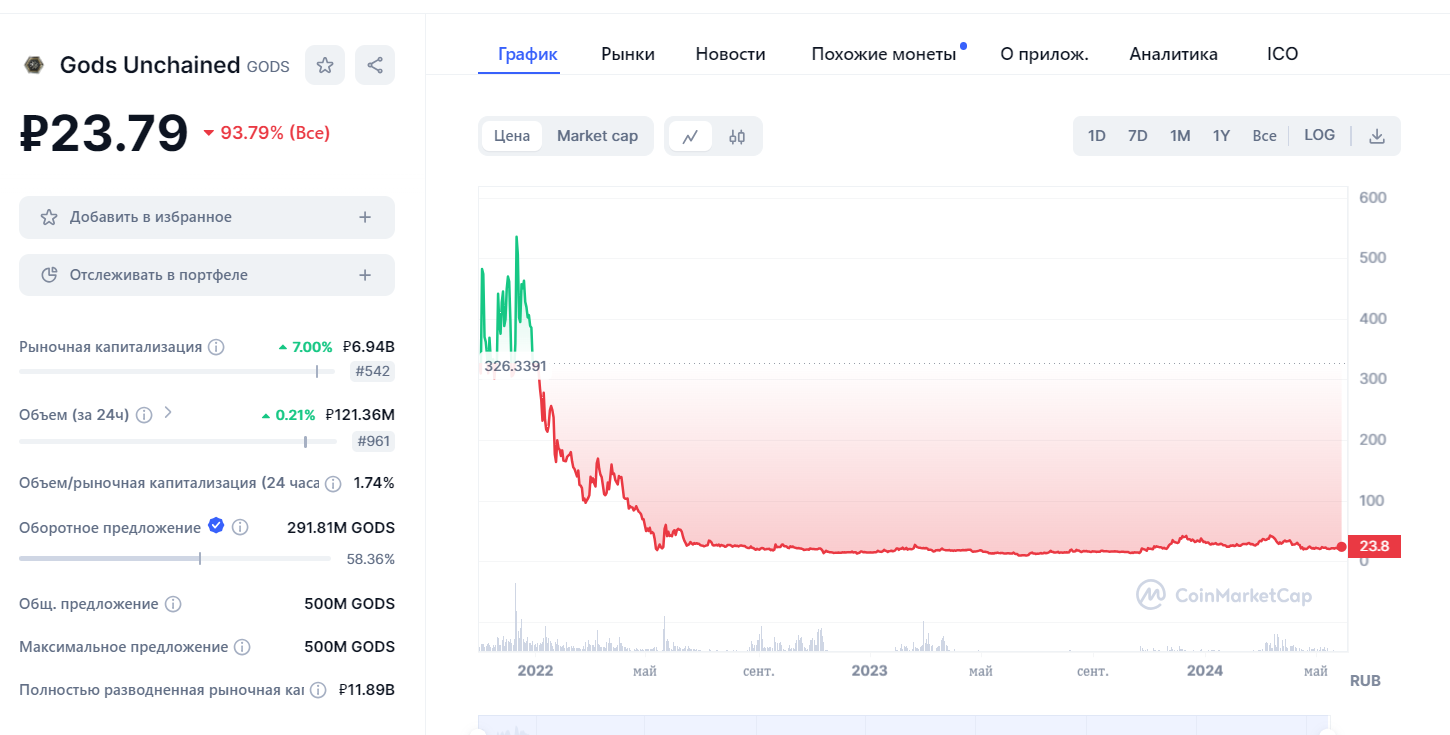The image size is (1450, 735).
Task: Set chart range to 7D
Action: click(x=1138, y=136)
